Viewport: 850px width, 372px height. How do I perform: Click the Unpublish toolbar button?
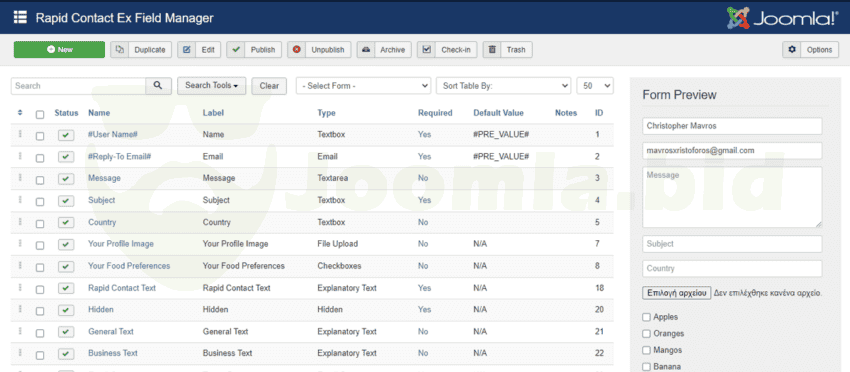click(x=319, y=49)
